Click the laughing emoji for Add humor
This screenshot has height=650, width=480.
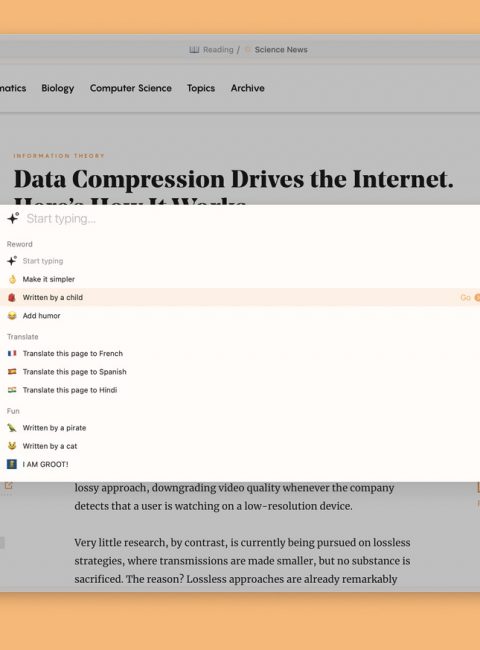12,315
